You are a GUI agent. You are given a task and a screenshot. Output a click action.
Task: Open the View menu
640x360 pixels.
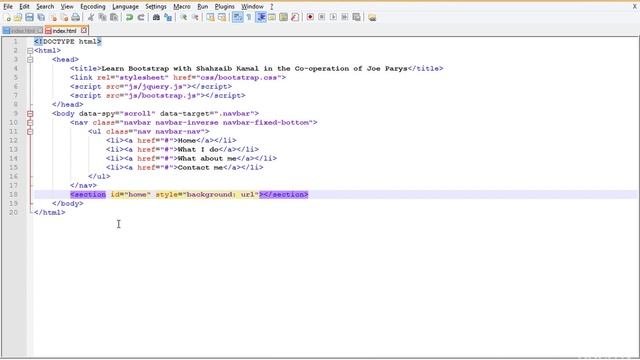67,7
